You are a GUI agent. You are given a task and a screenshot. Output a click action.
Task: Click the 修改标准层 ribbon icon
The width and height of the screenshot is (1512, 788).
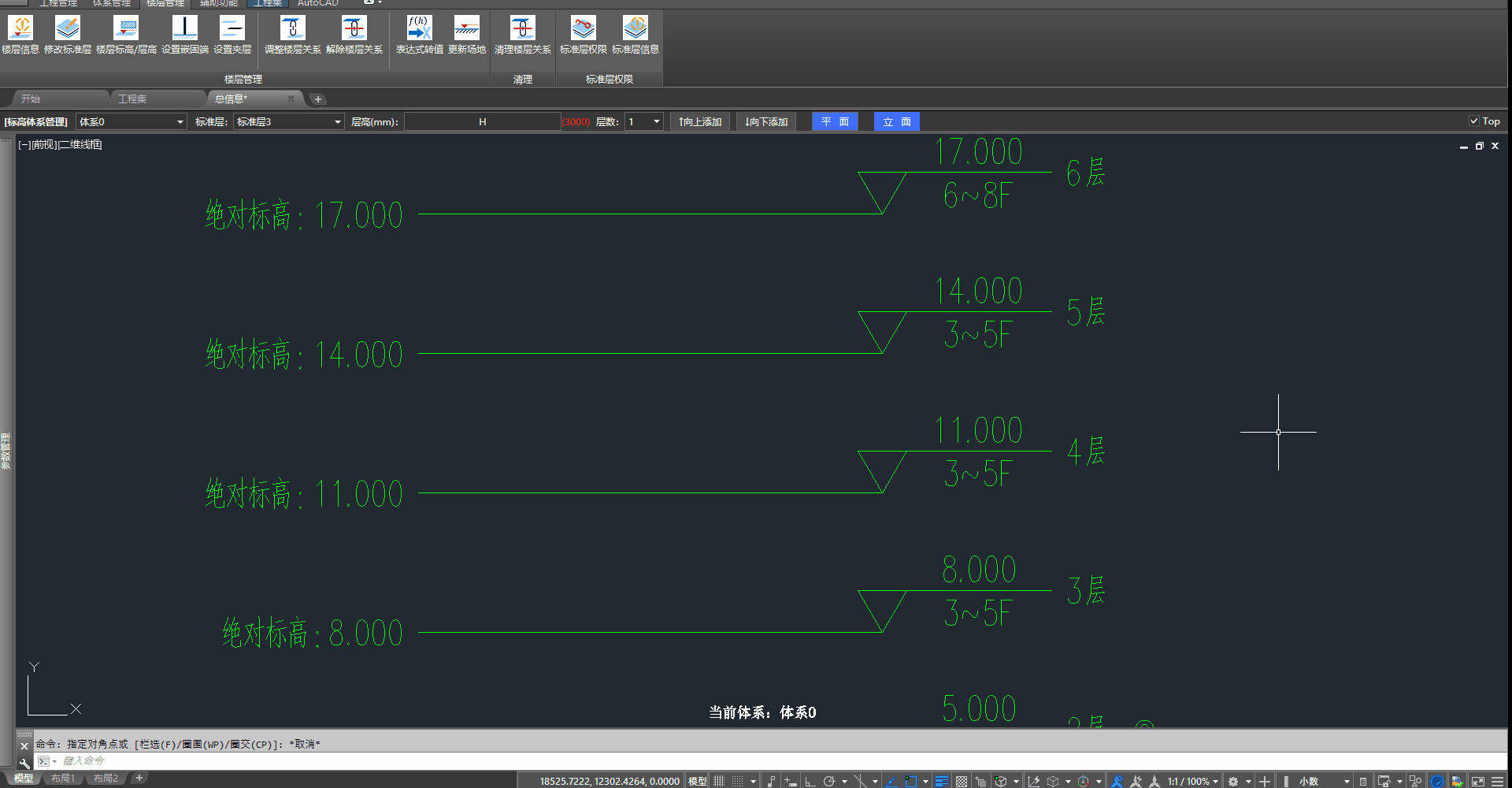[x=68, y=35]
